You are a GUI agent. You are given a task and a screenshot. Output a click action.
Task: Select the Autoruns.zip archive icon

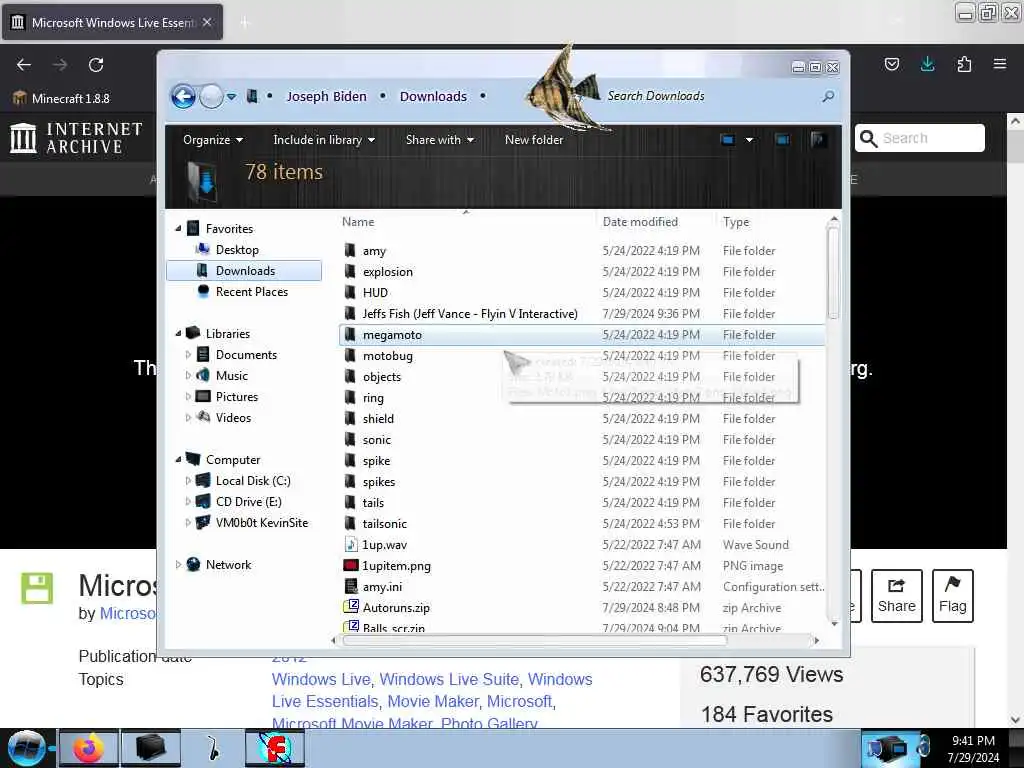click(x=351, y=607)
